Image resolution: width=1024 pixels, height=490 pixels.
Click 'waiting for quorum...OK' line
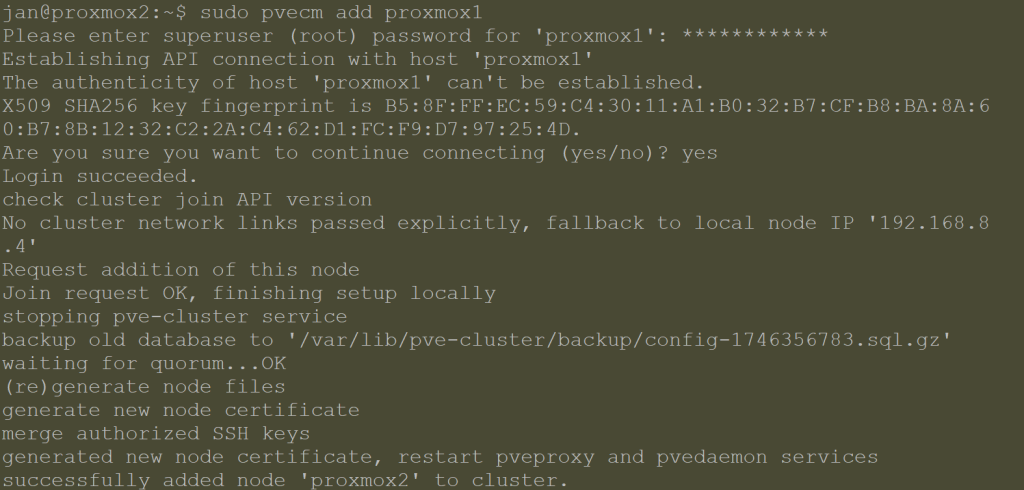(144, 364)
